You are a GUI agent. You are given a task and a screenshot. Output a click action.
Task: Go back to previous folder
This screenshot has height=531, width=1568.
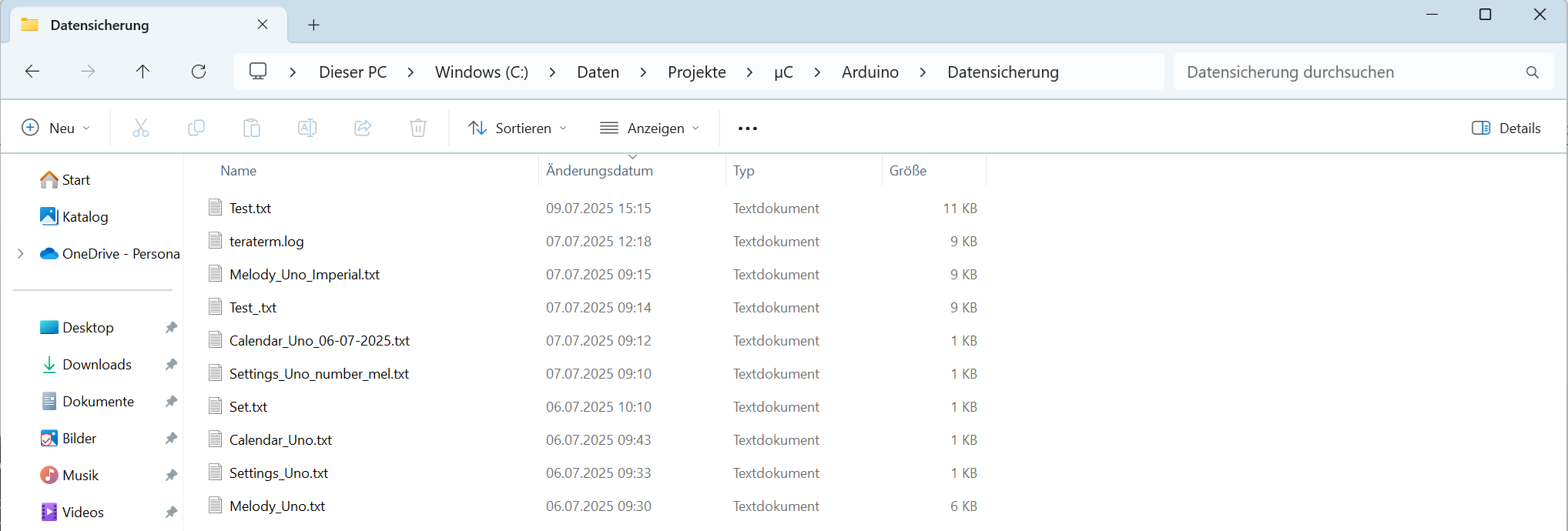32,72
